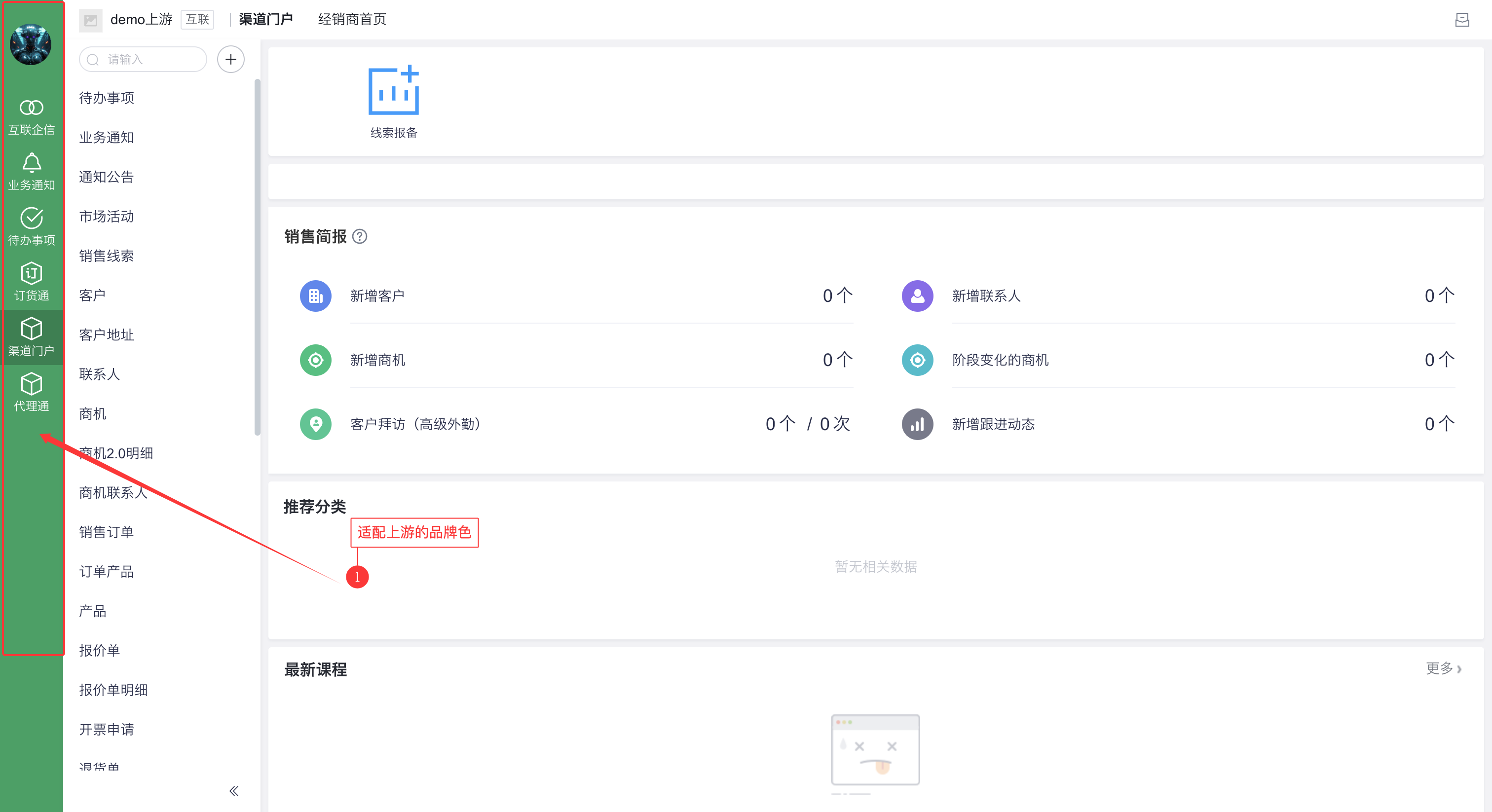Image resolution: width=1492 pixels, height=812 pixels.
Task: Open 商机 menu item
Action: coord(93,413)
